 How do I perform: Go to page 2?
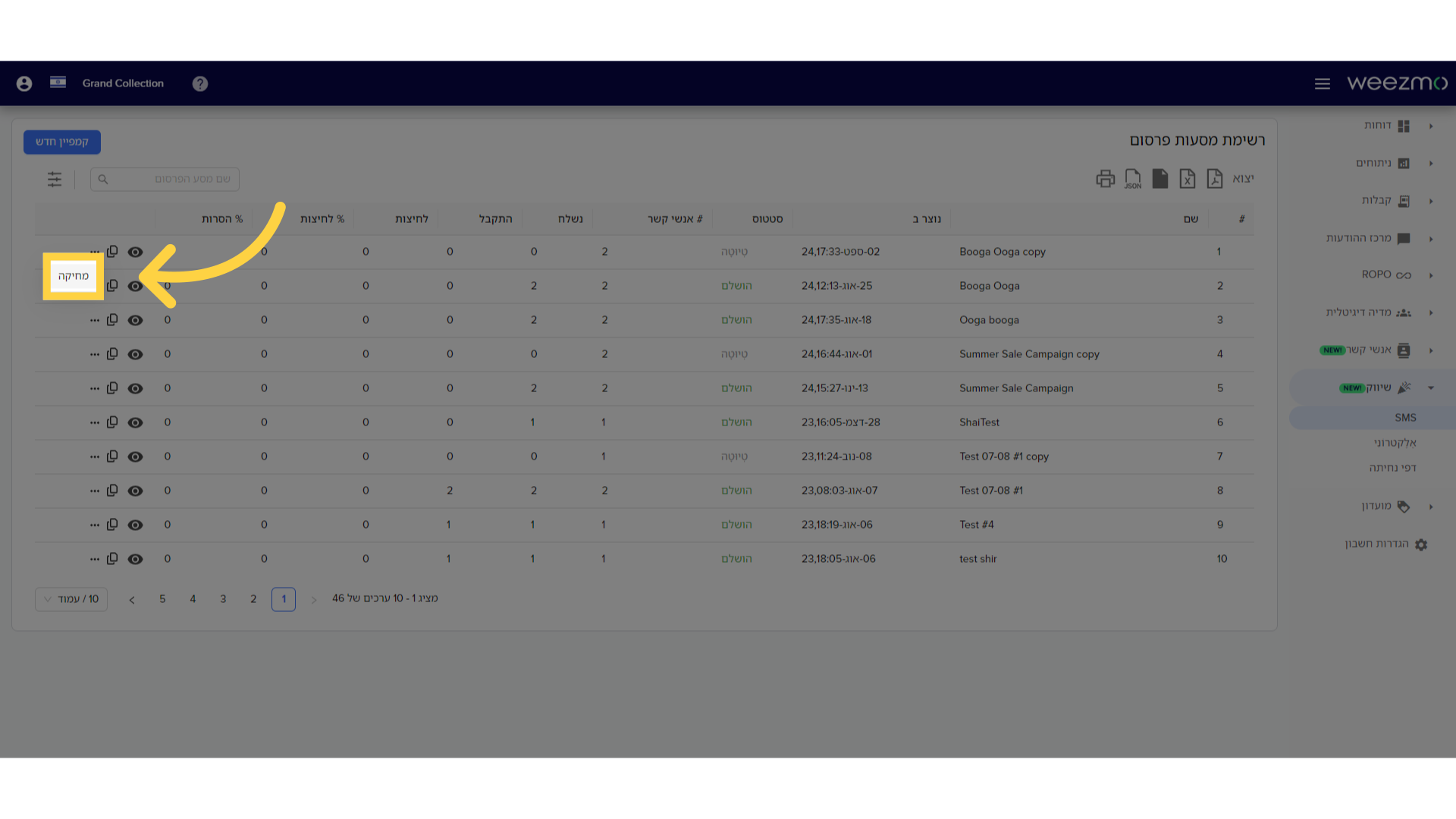253,599
